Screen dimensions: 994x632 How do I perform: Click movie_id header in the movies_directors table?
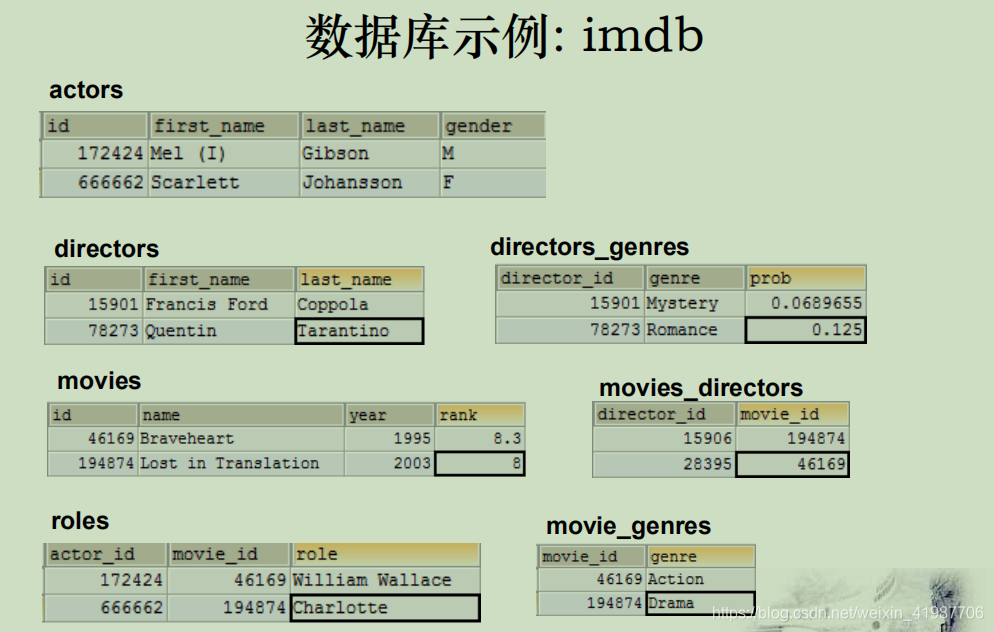point(792,415)
